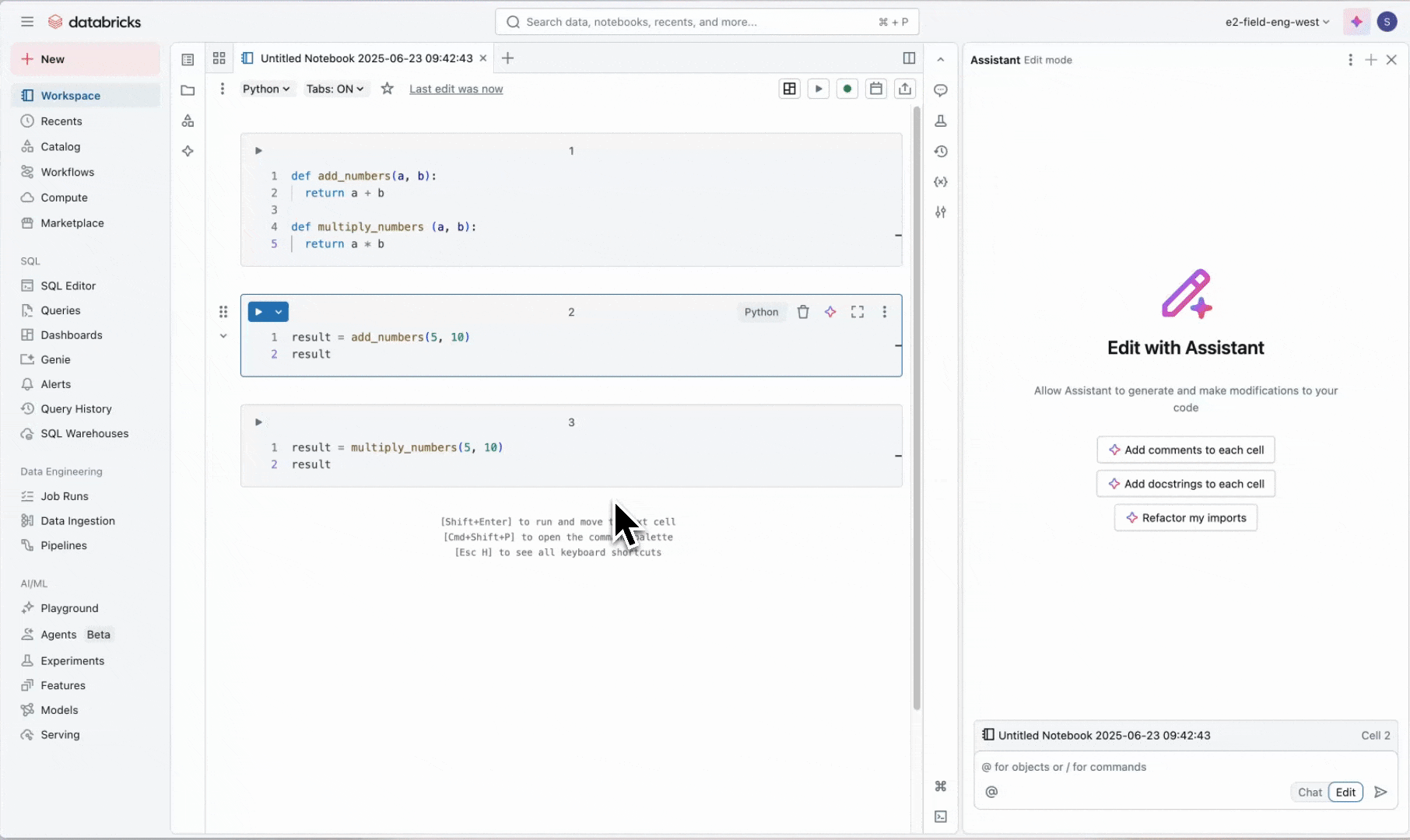The image size is (1410, 840).
Task: Select the Untitled Notebook tab
Action: point(366,58)
